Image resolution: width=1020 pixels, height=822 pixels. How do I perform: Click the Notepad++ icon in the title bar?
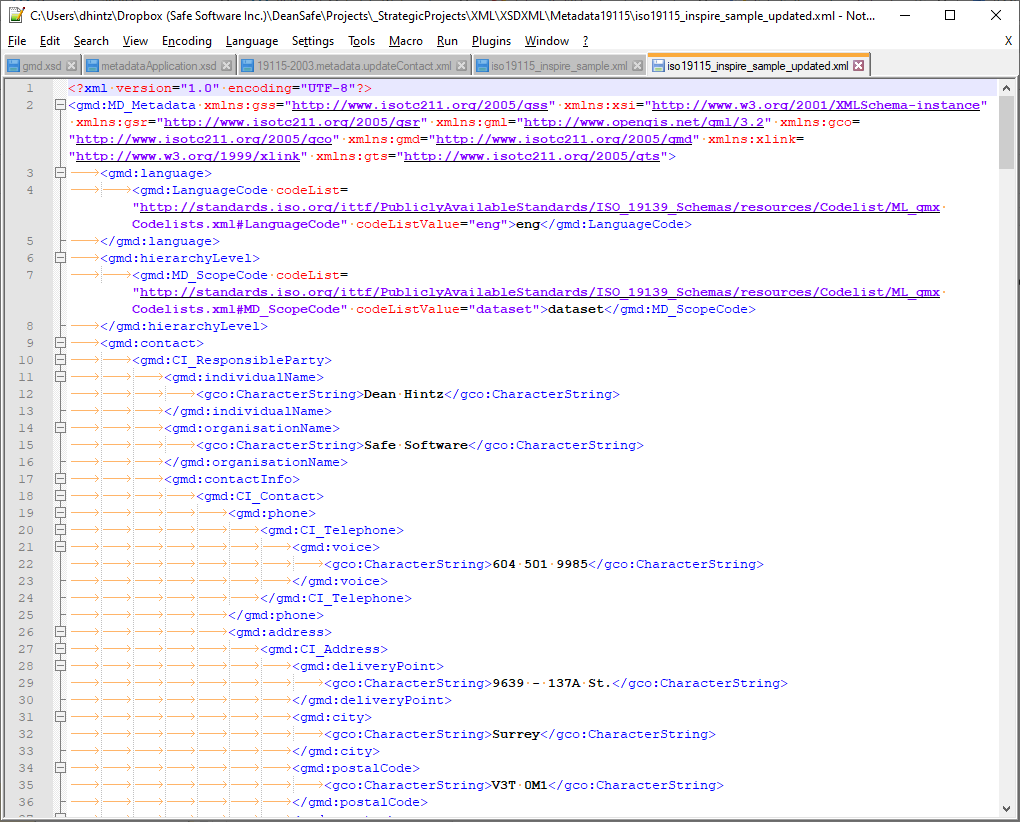click(x=15, y=14)
